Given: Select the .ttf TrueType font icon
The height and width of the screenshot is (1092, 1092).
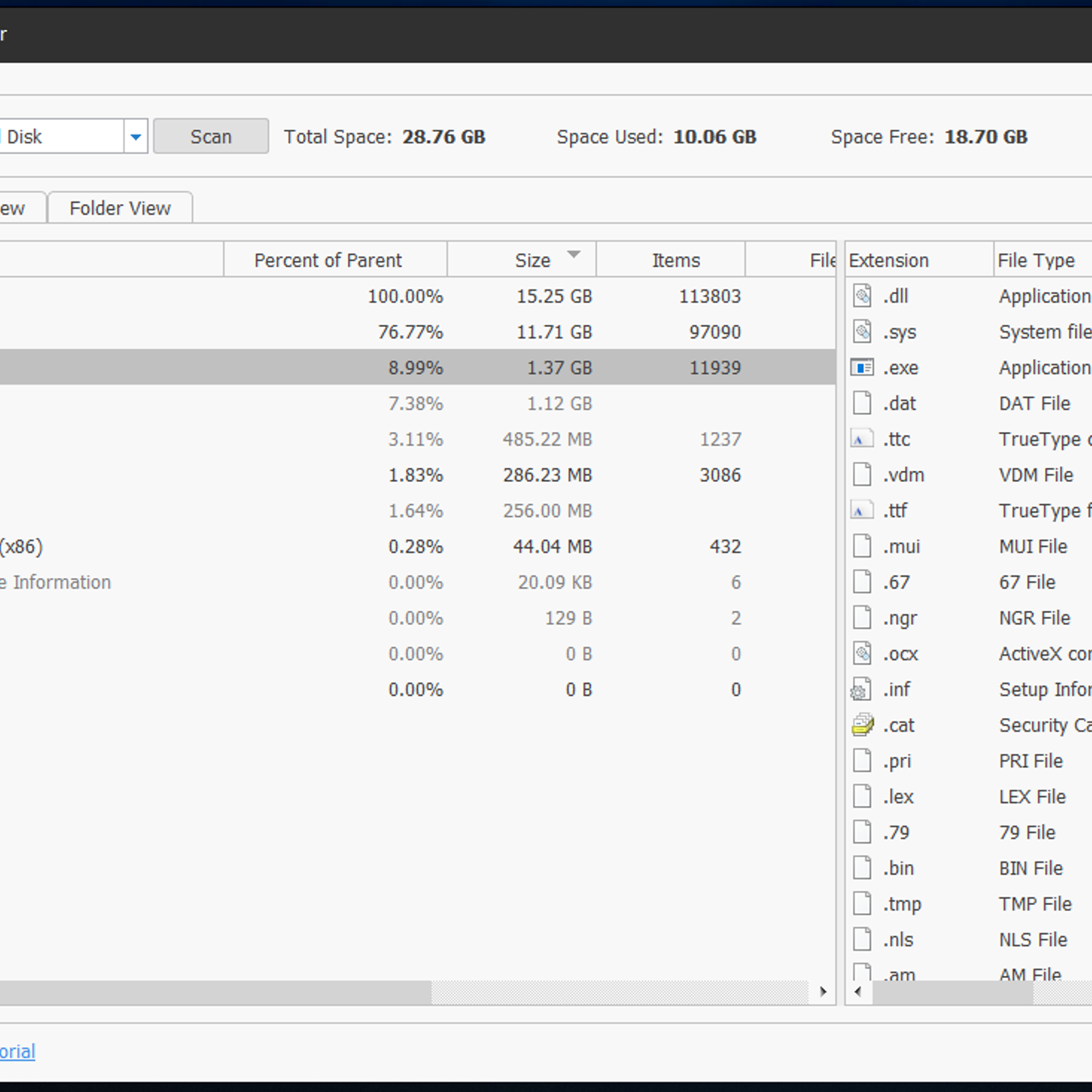Looking at the screenshot, I should click(x=862, y=511).
